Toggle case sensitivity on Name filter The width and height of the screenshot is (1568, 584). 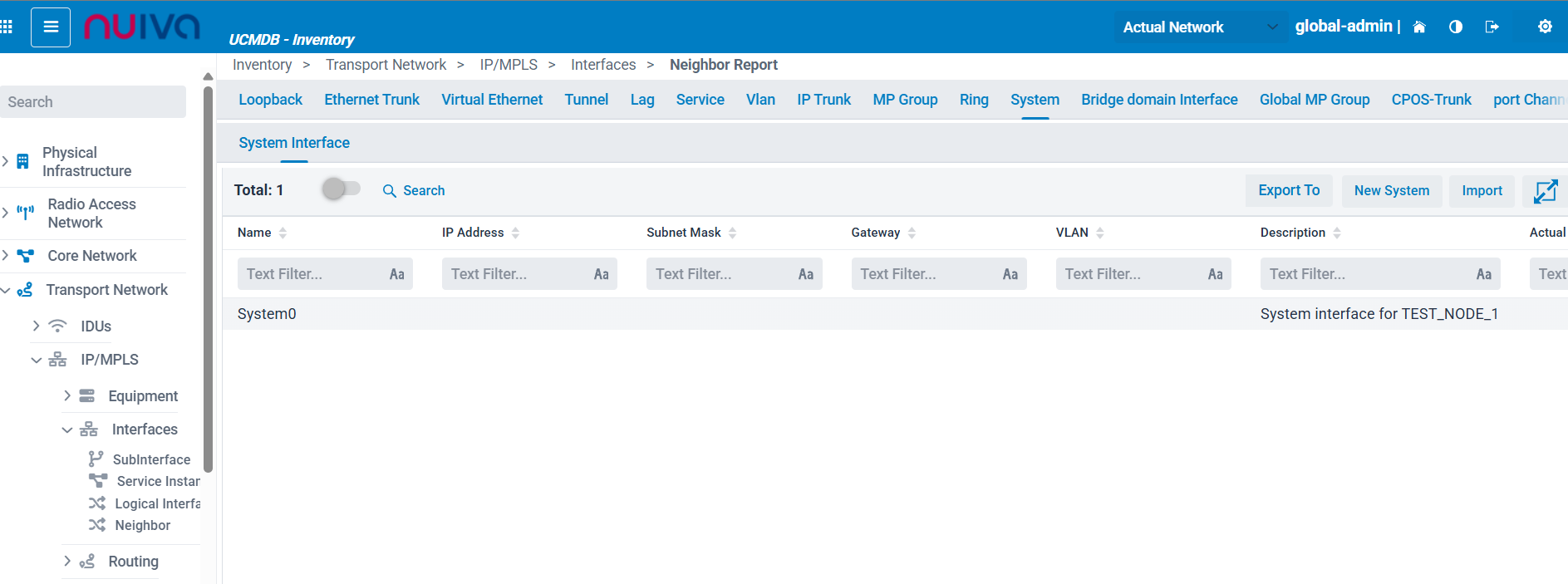pyautogui.click(x=397, y=274)
